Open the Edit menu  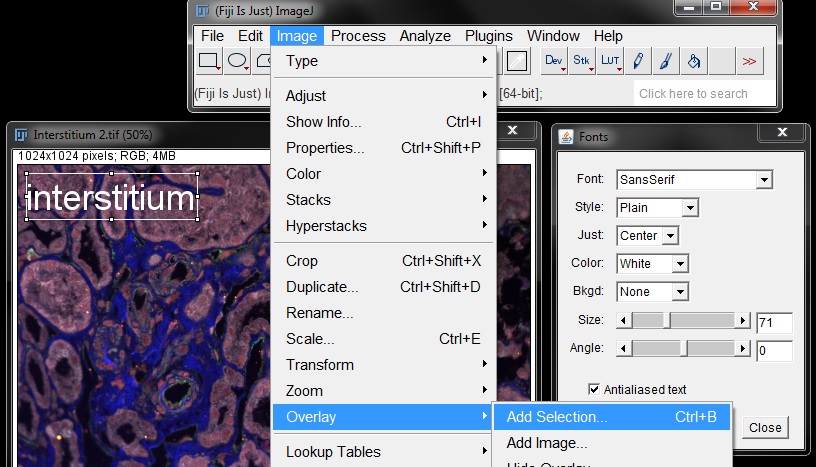pyautogui.click(x=250, y=36)
